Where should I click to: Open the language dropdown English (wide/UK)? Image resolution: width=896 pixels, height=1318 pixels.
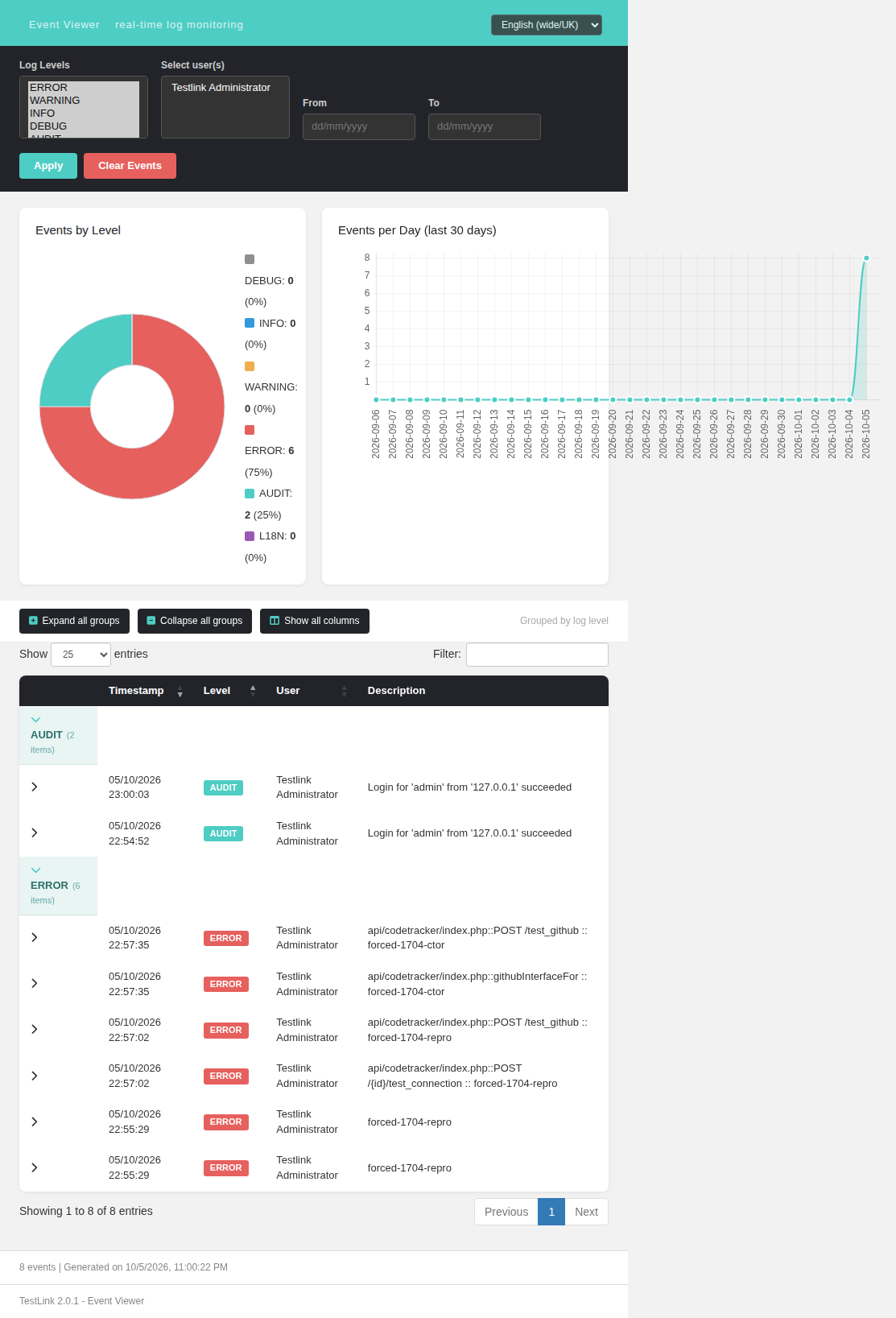click(547, 25)
